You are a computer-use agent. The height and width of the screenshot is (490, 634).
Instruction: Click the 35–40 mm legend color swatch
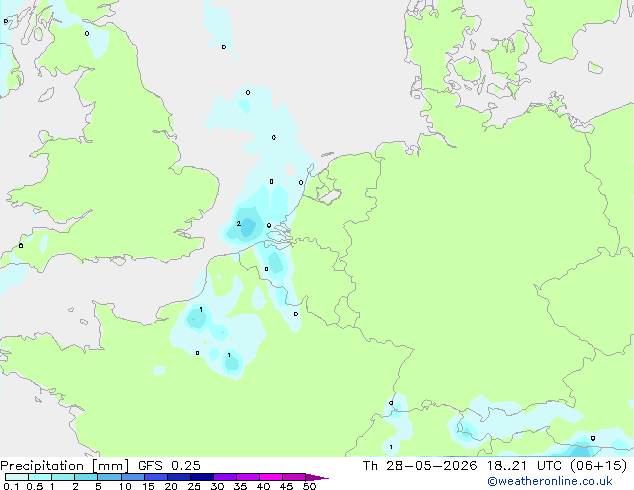click(247, 477)
